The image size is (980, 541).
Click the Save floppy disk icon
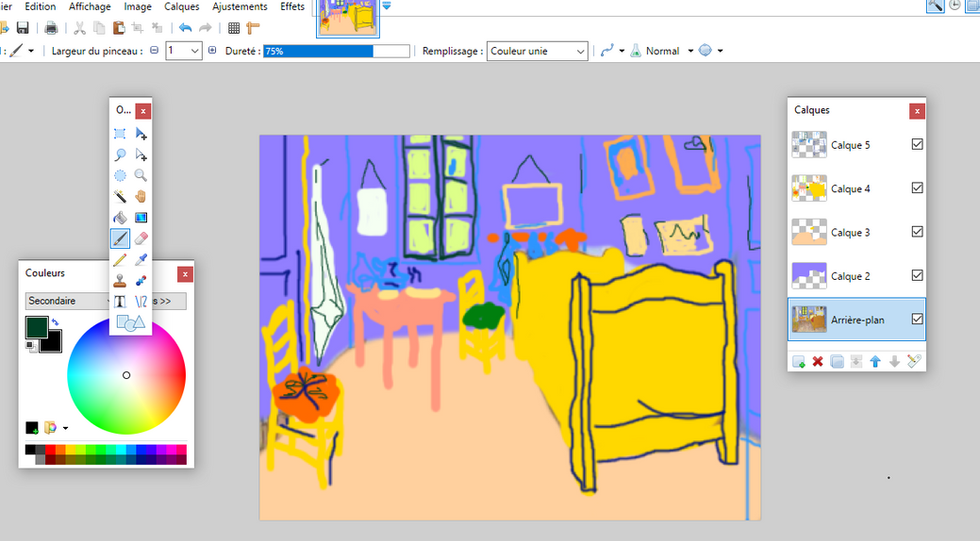(22, 27)
